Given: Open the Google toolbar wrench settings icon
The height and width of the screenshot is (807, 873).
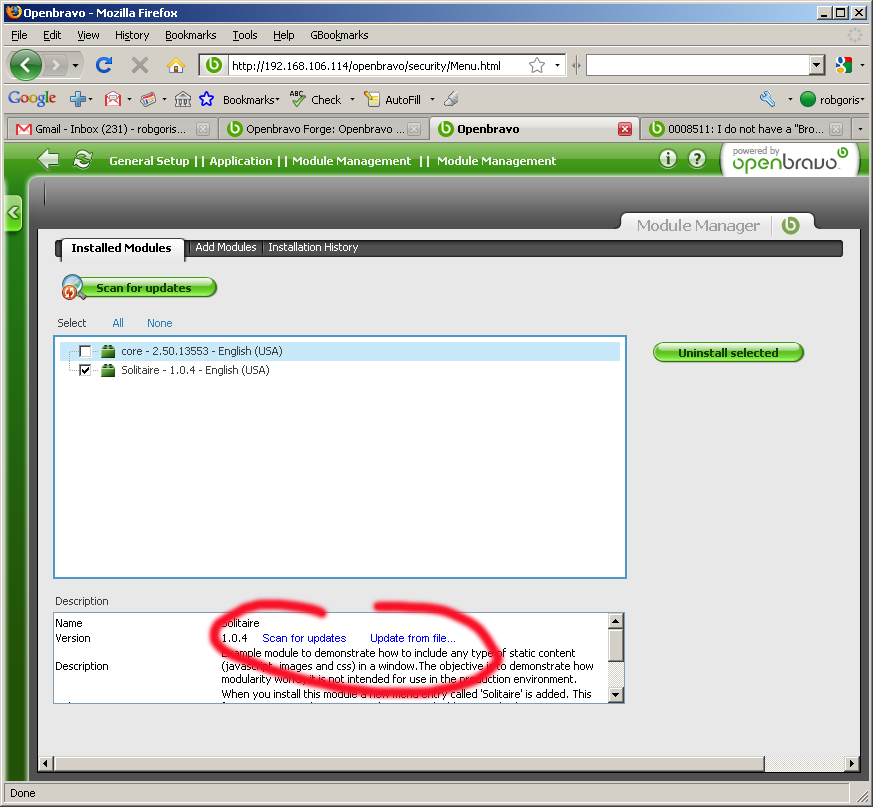Looking at the screenshot, I should pos(767,99).
